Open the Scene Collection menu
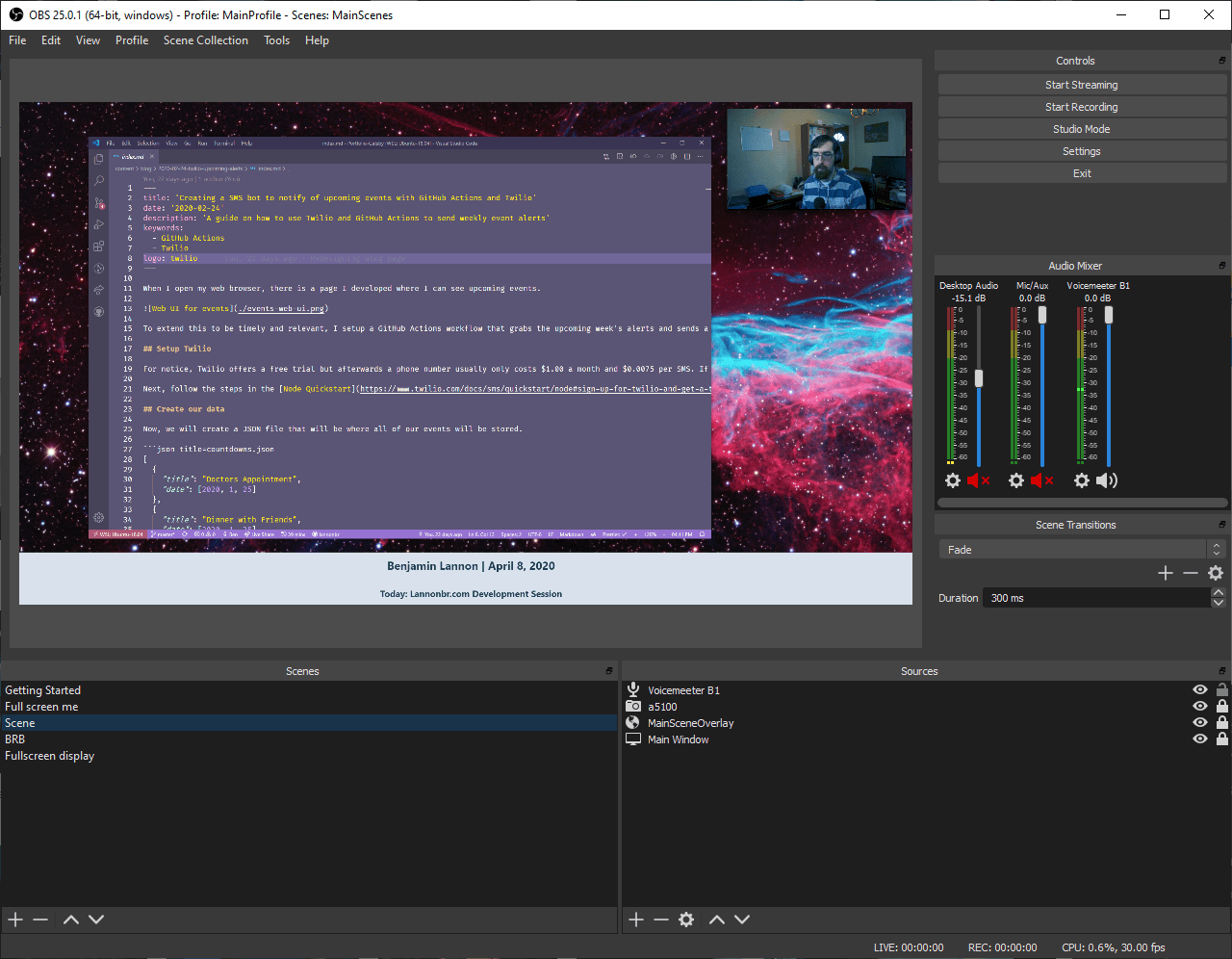 206,40
